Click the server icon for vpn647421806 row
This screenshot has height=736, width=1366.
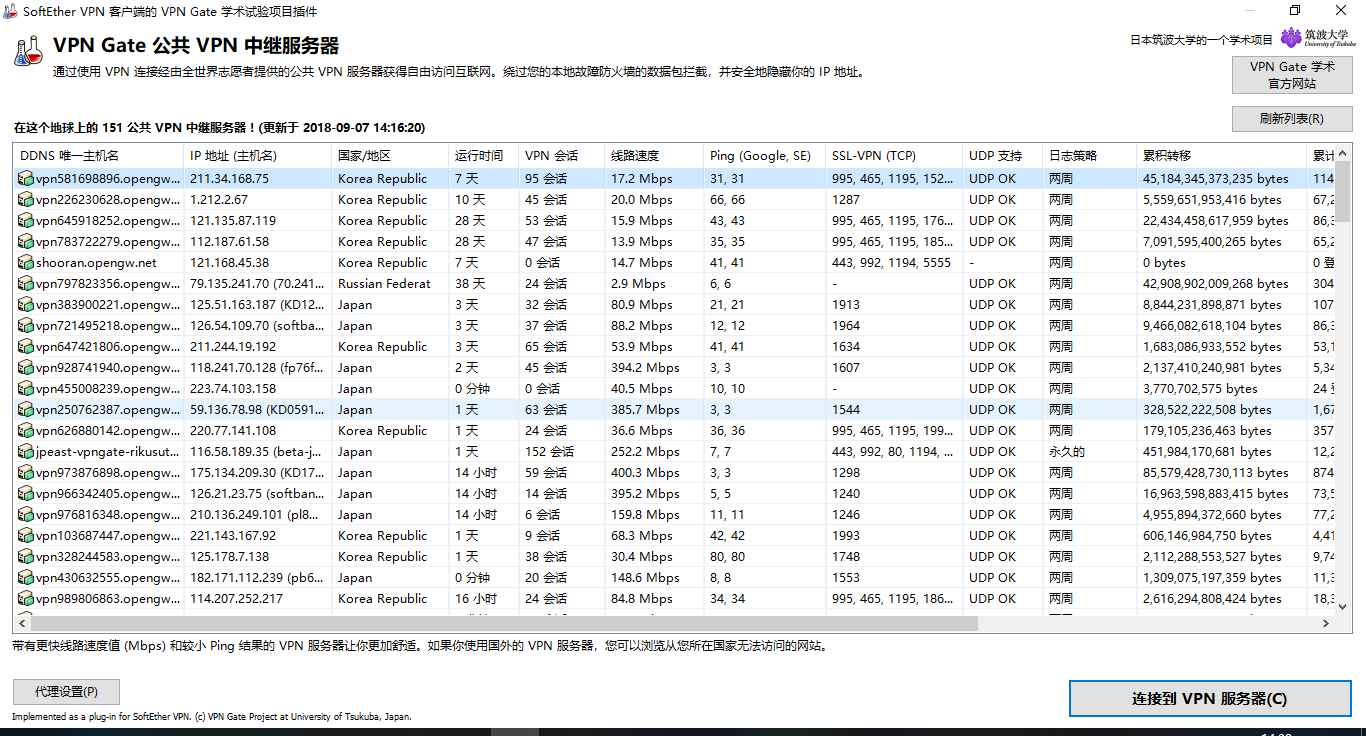click(x=26, y=347)
